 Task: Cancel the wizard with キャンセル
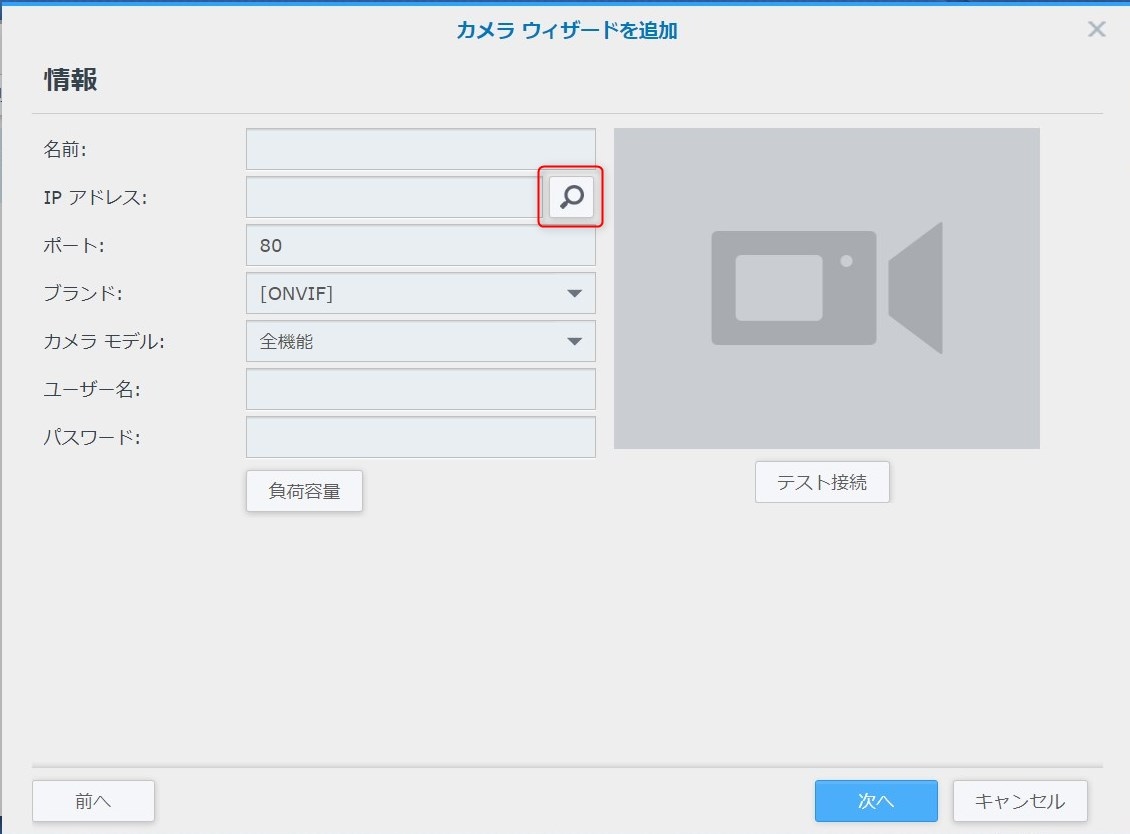1020,801
